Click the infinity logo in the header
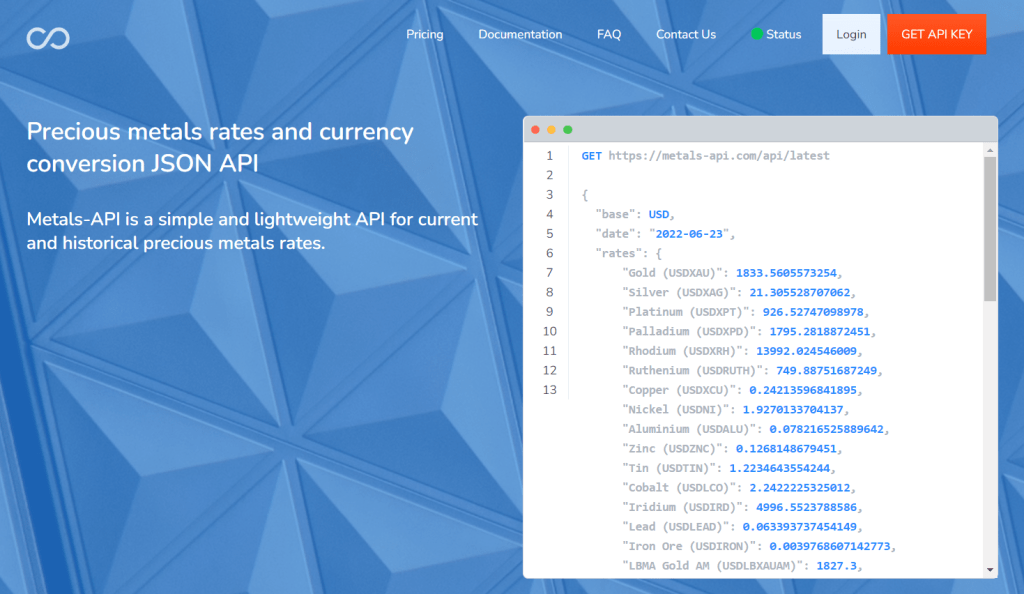Image resolution: width=1024 pixels, height=594 pixels. (x=48, y=38)
